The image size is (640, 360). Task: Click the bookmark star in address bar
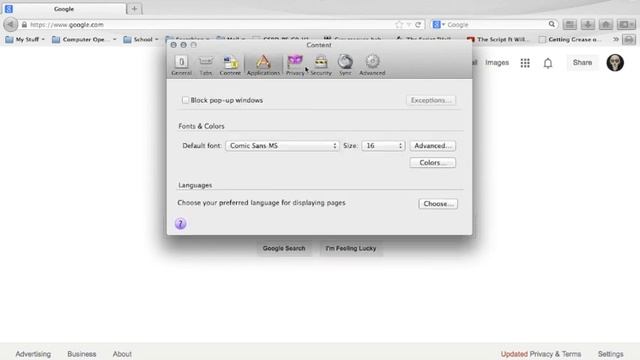tap(399, 24)
